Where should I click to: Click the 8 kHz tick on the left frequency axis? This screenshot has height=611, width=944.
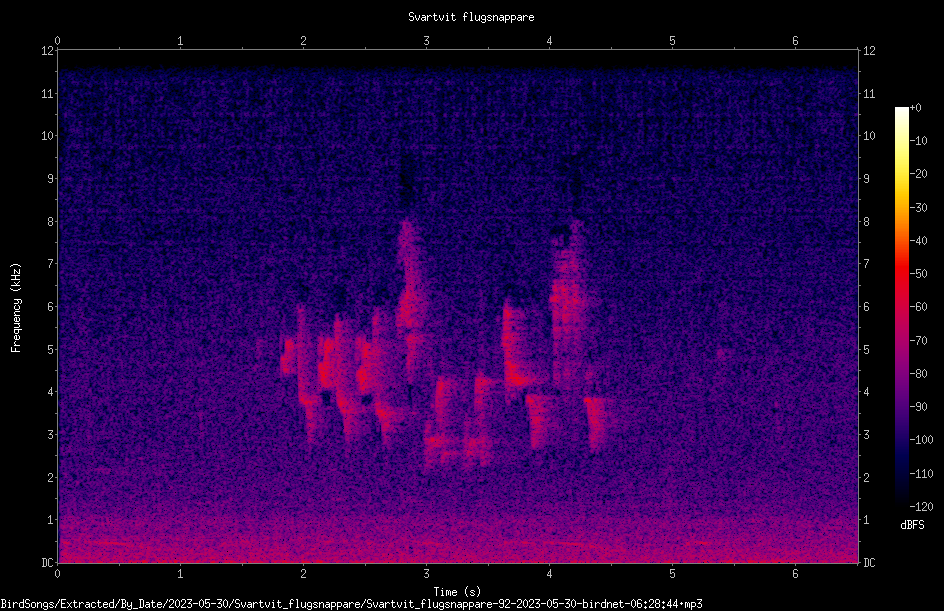coord(50,222)
